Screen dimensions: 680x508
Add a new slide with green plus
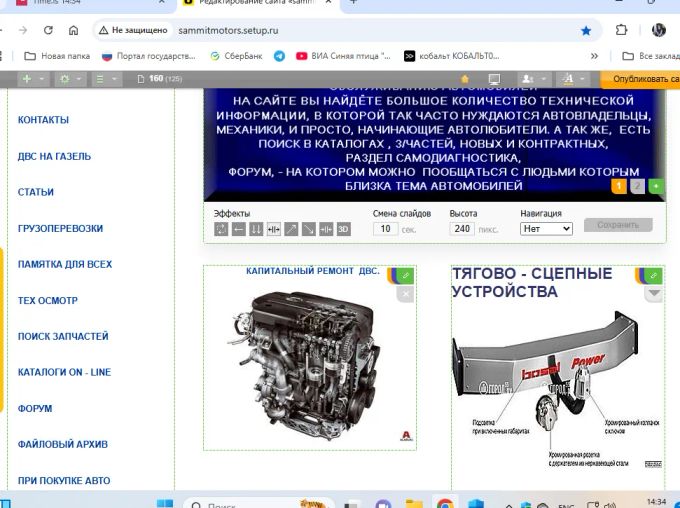(x=656, y=186)
